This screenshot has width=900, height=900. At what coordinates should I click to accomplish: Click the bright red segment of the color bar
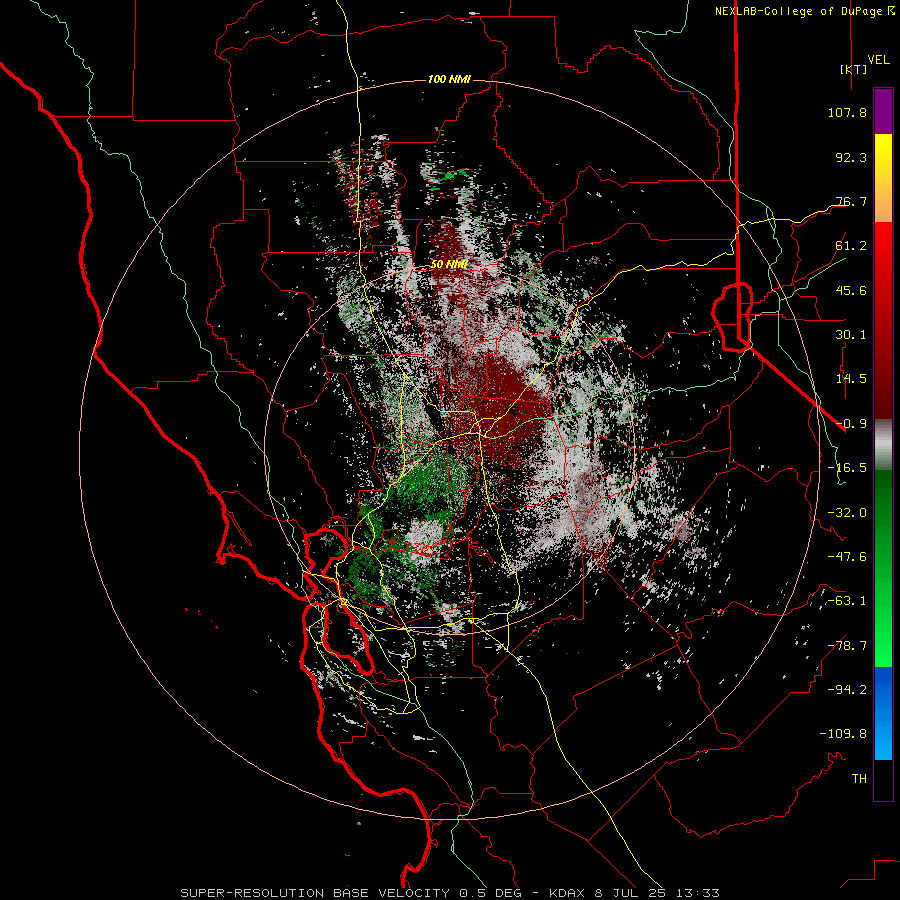click(x=883, y=253)
